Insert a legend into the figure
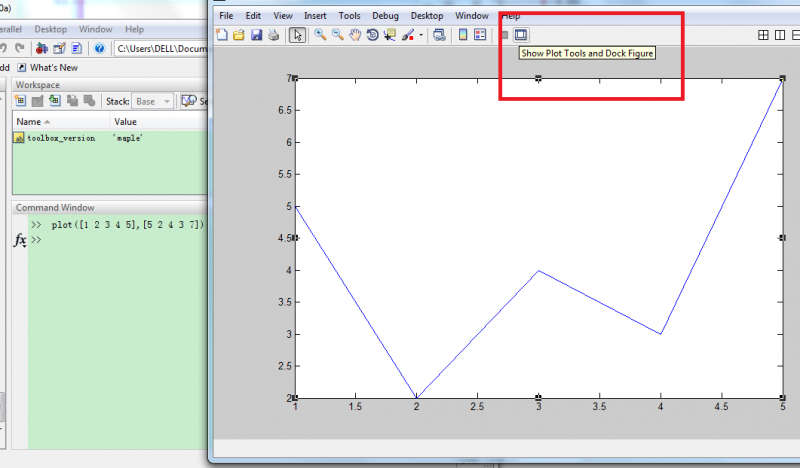The image size is (800, 468). click(480, 35)
